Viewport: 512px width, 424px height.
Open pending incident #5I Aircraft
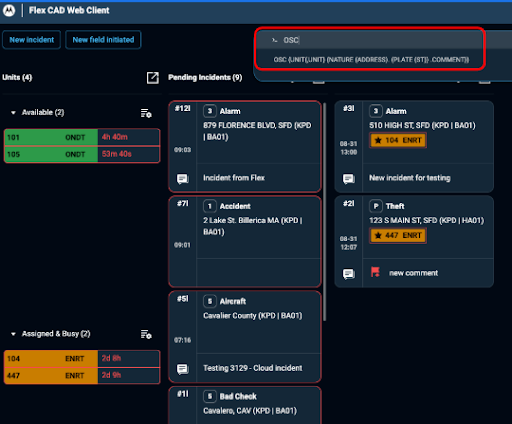pos(245,337)
